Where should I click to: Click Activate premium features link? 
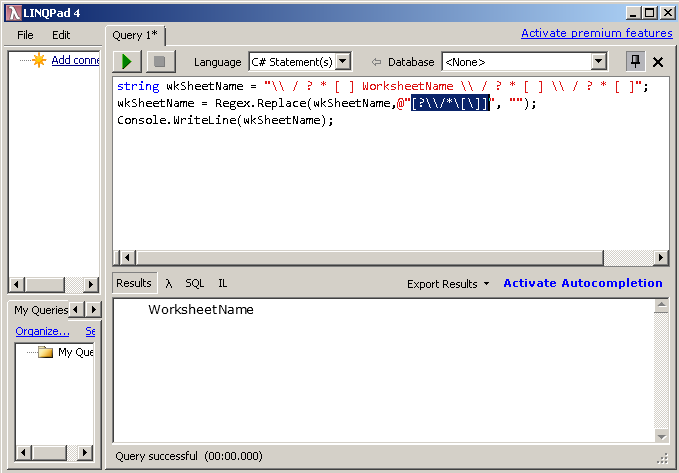coord(597,33)
